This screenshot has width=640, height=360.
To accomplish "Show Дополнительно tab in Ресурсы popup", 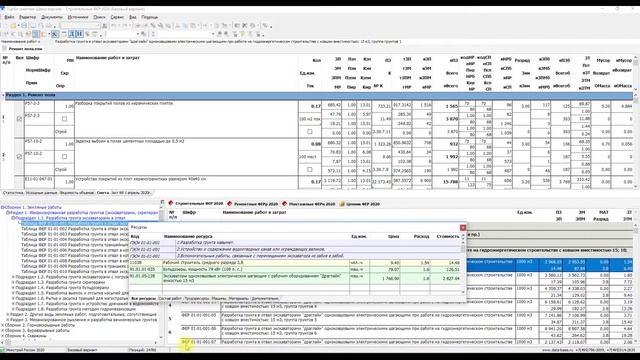I will (265, 299).
